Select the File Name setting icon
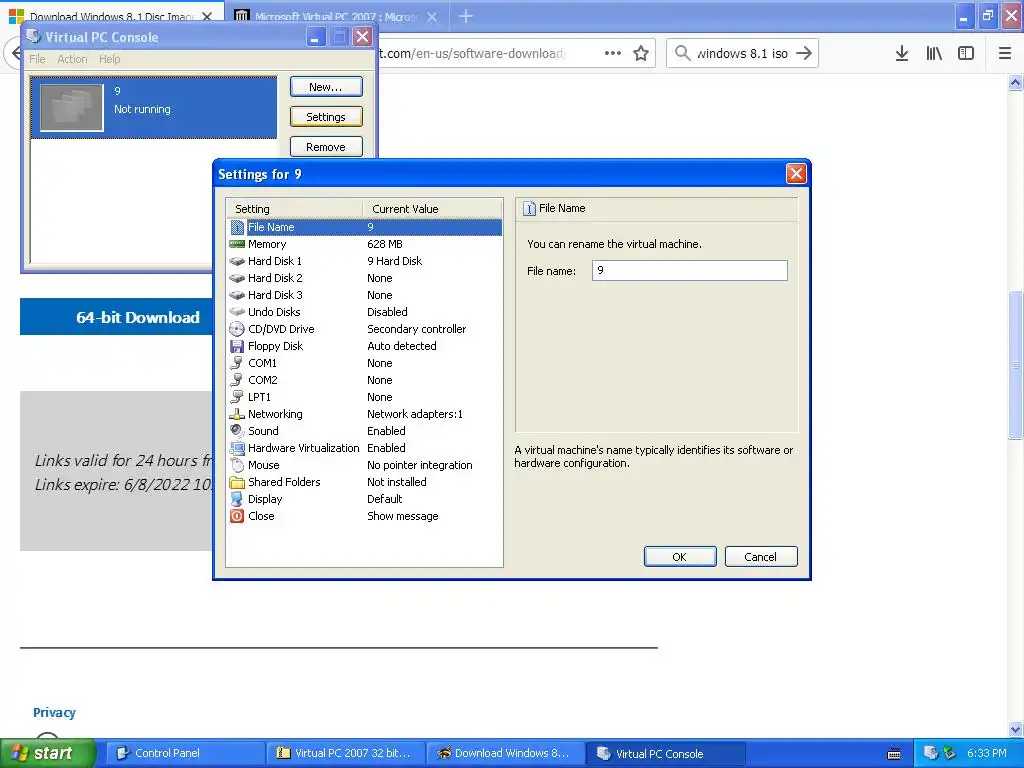 point(237,227)
